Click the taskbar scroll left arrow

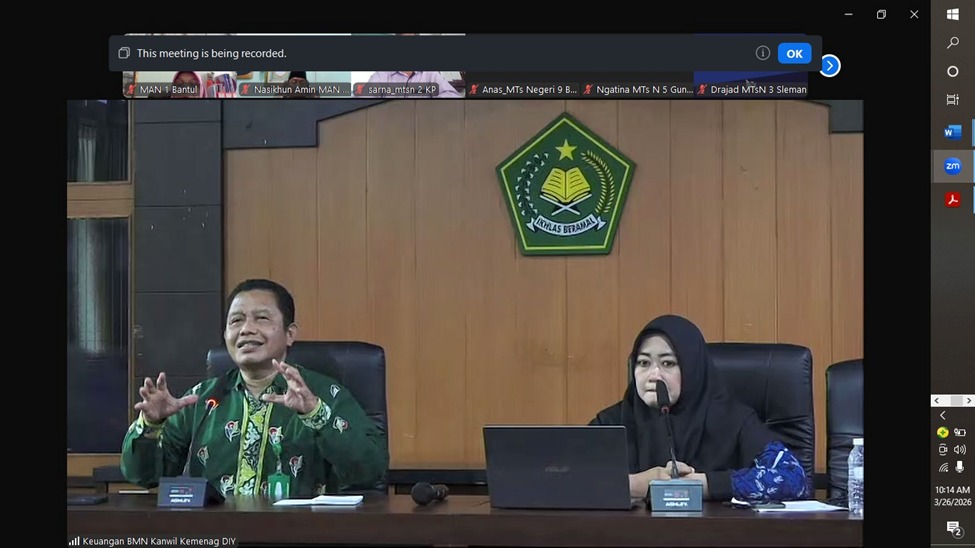tap(937, 401)
